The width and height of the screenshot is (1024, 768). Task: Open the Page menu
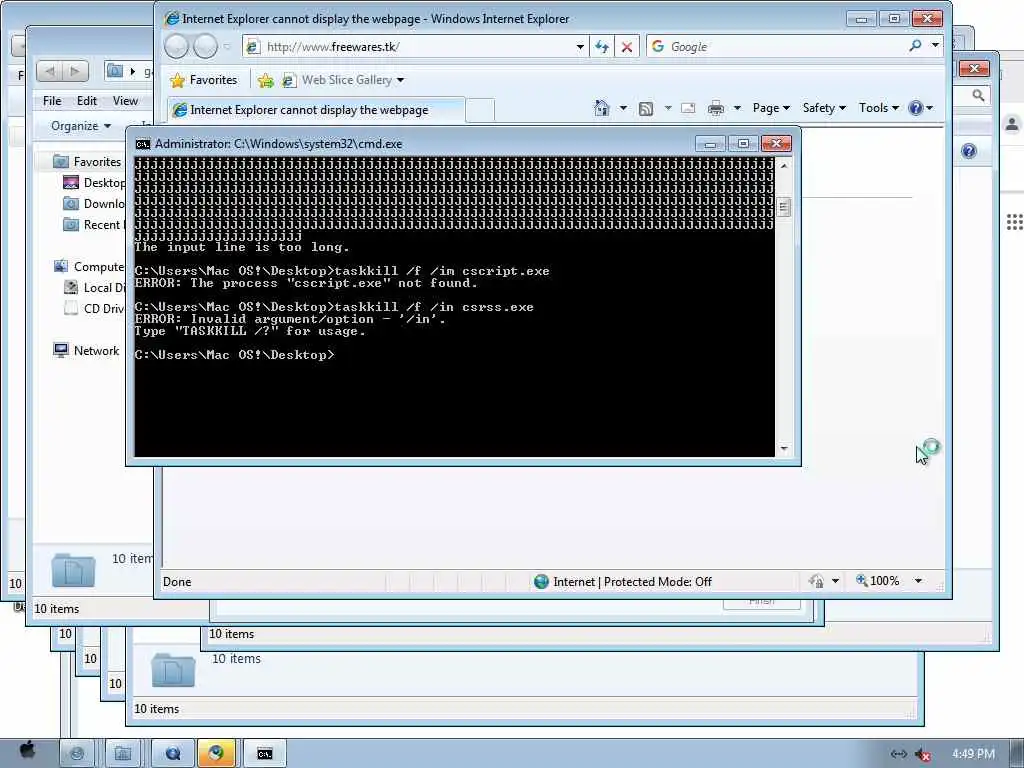[771, 108]
